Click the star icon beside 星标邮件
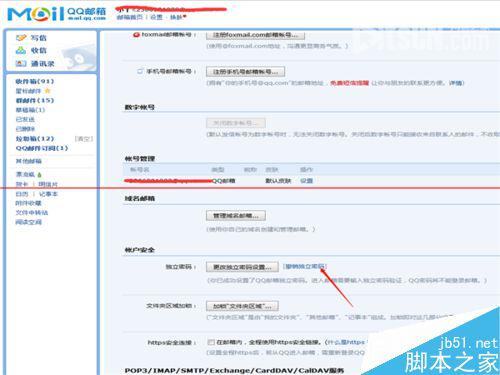500x375 pixels. (47, 91)
